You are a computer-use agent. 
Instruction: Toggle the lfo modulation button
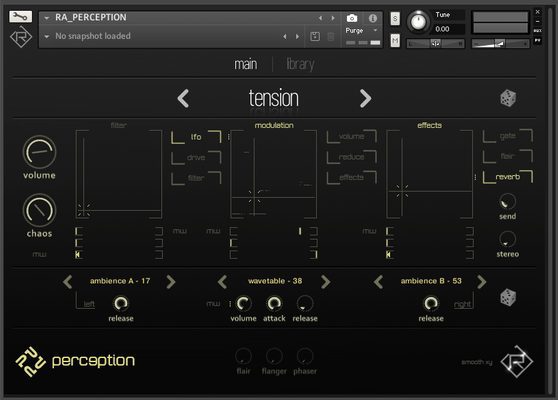coord(196,137)
